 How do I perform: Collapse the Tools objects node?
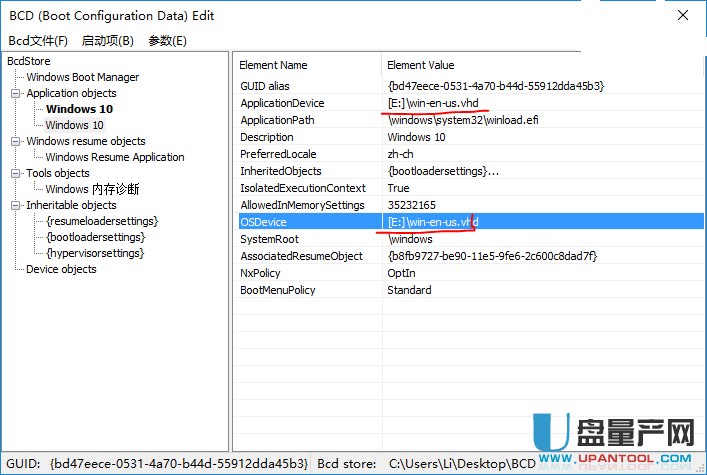(16, 173)
